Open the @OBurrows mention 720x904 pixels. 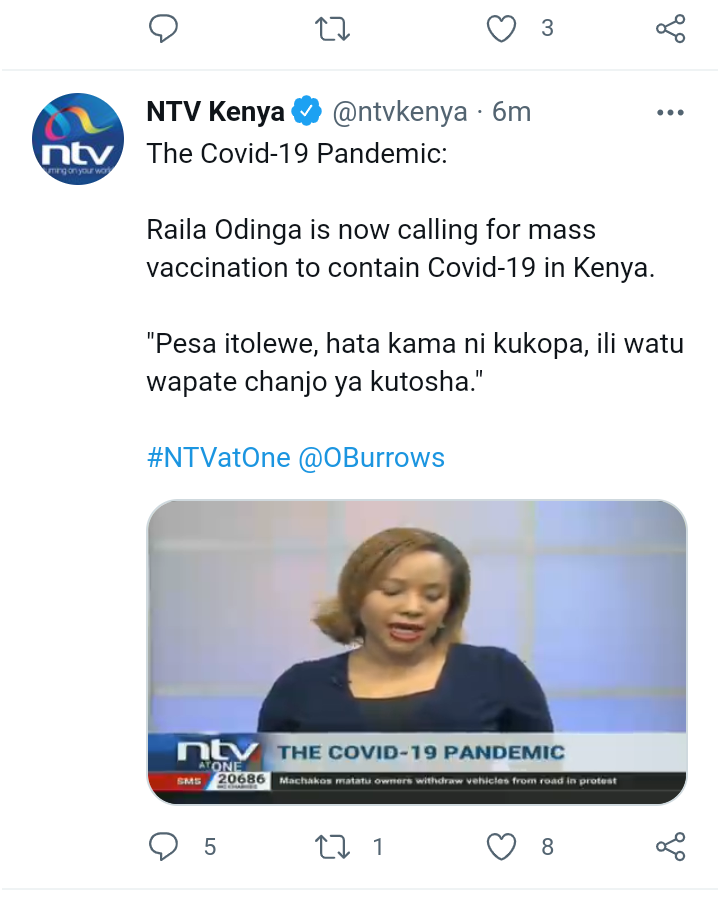[371, 458]
